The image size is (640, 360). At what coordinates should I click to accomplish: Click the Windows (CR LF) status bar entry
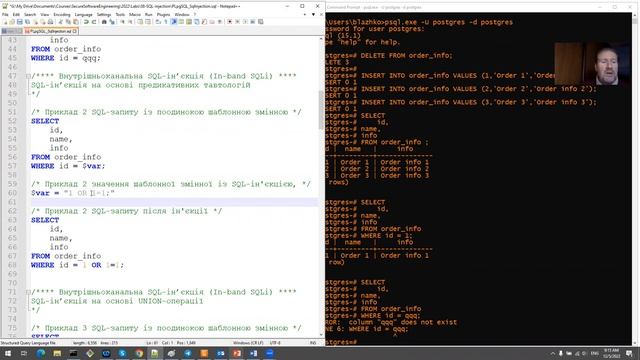(248, 343)
